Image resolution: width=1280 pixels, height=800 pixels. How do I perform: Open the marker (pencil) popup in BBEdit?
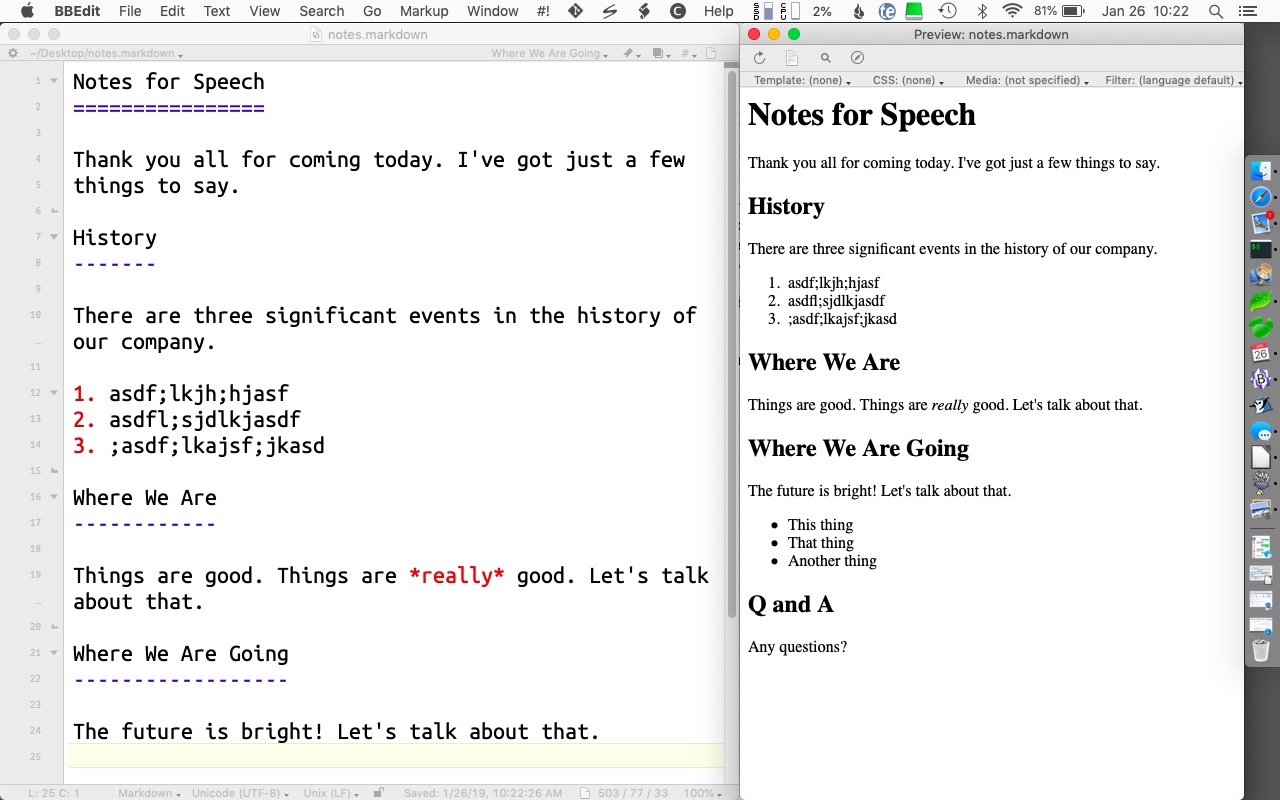[x=631, y=53]
